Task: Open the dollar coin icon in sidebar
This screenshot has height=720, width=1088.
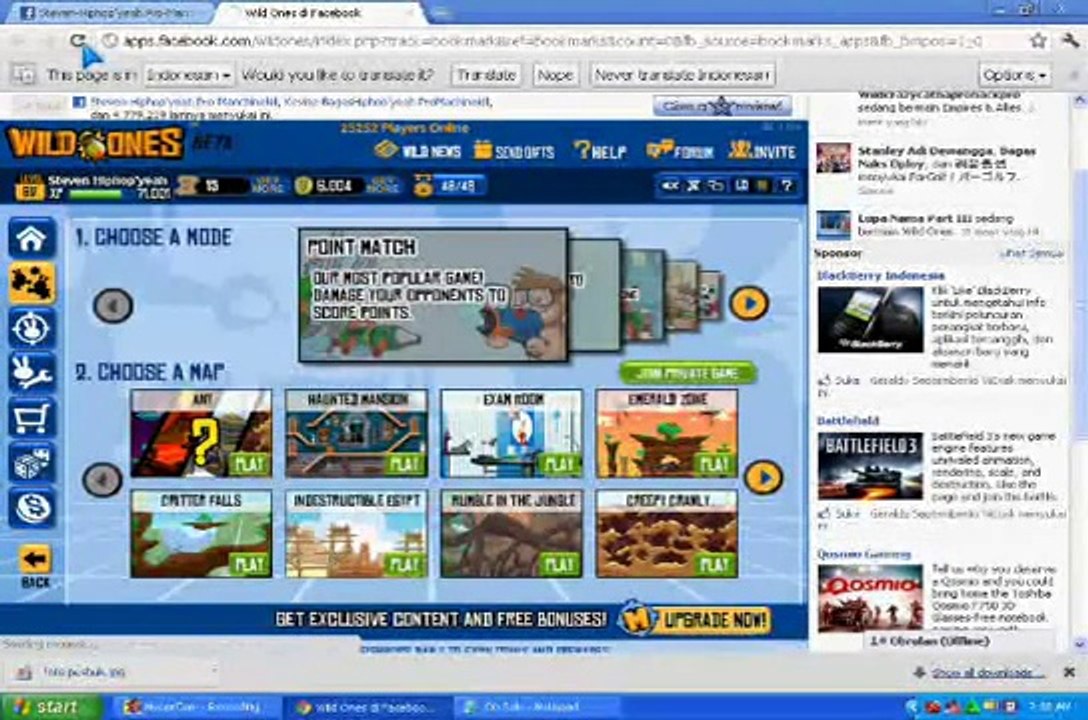Action: coord(32,508)
